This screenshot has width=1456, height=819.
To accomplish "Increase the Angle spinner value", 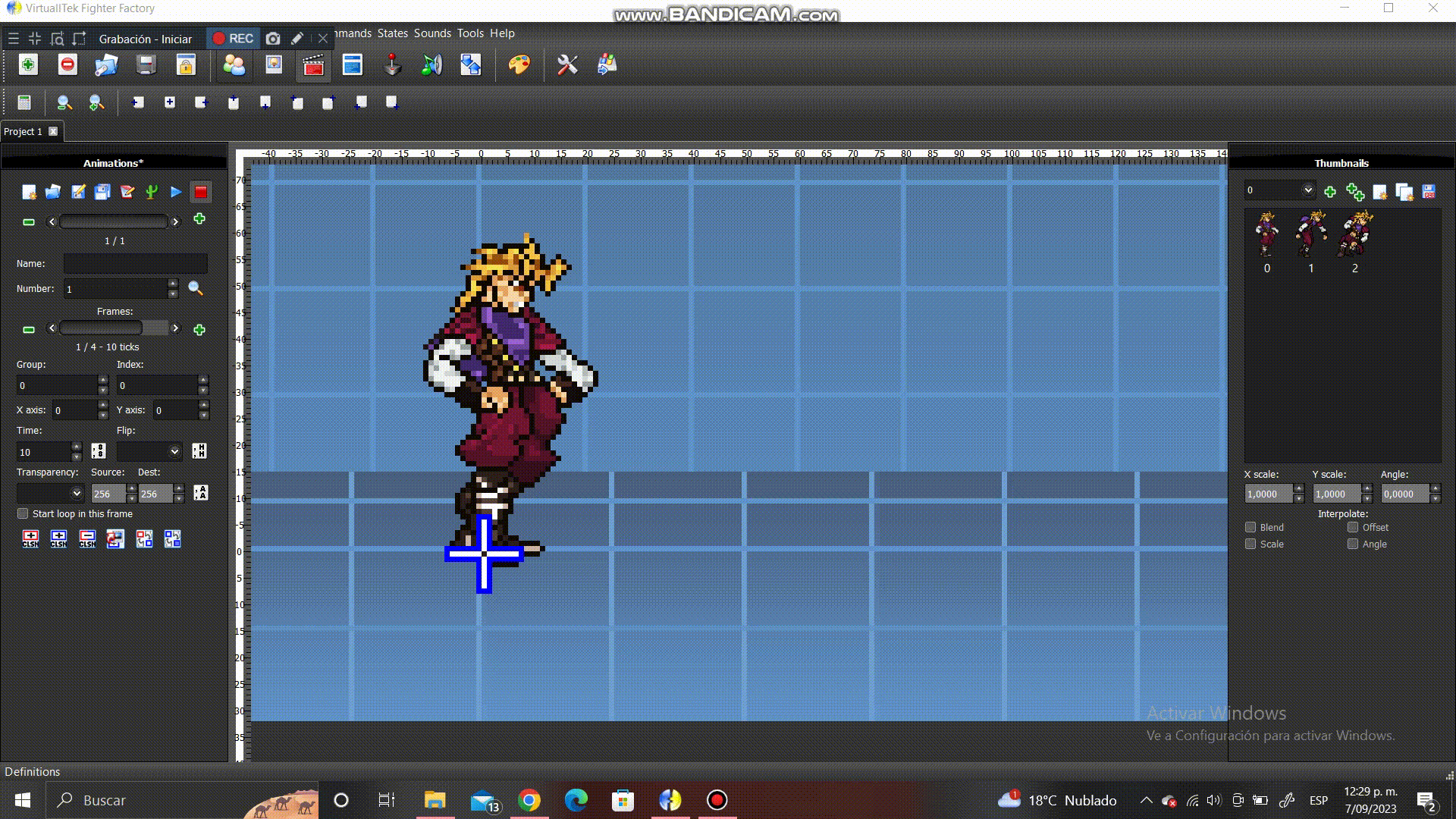I will click(1435, 489).
